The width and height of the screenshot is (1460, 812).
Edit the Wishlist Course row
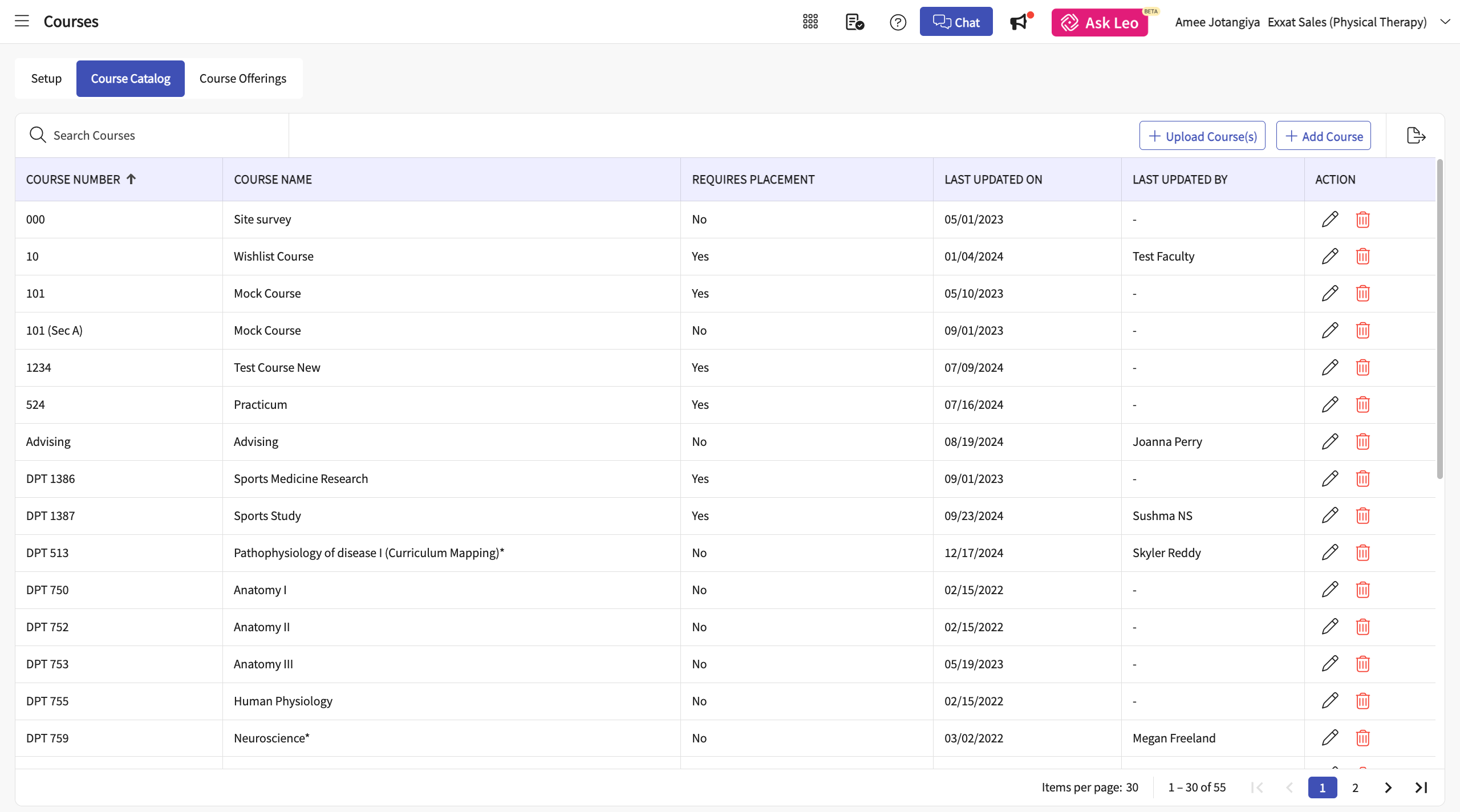click(x=1330, y=257)
